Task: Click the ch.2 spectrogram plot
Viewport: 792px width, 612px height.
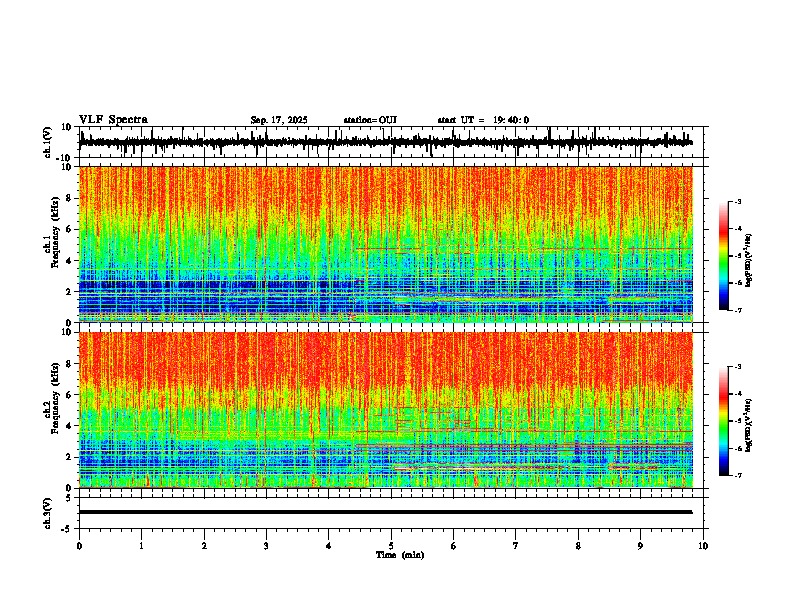Action: 386,410
